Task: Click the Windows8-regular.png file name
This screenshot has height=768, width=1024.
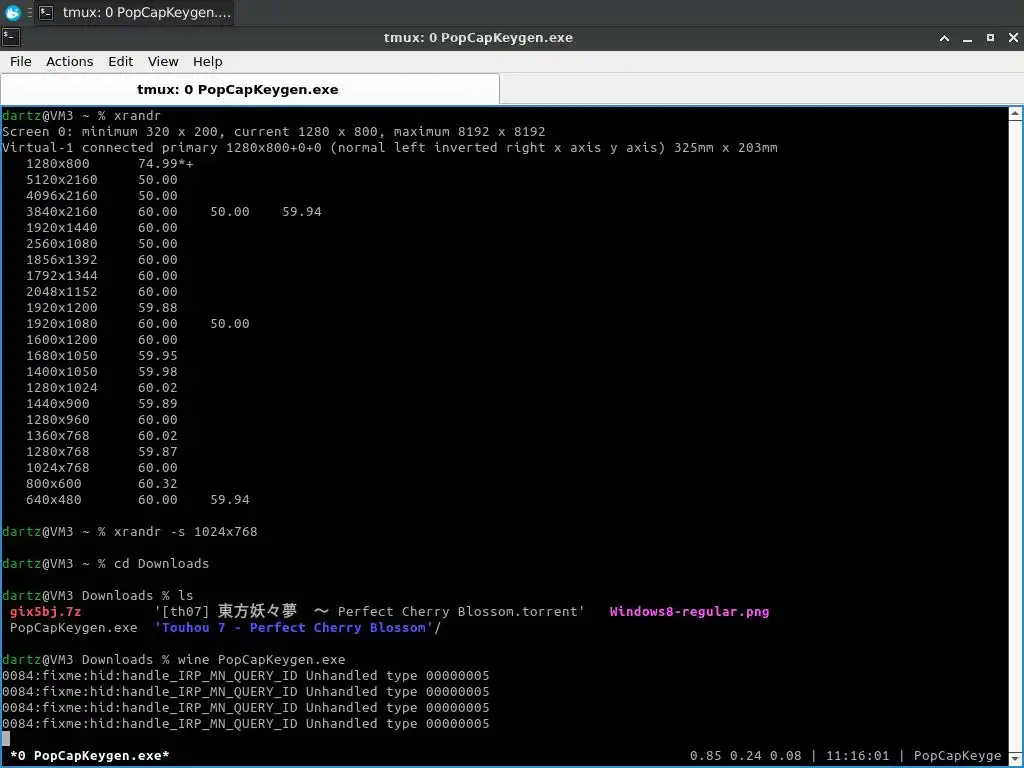Action: pos(689,612)
